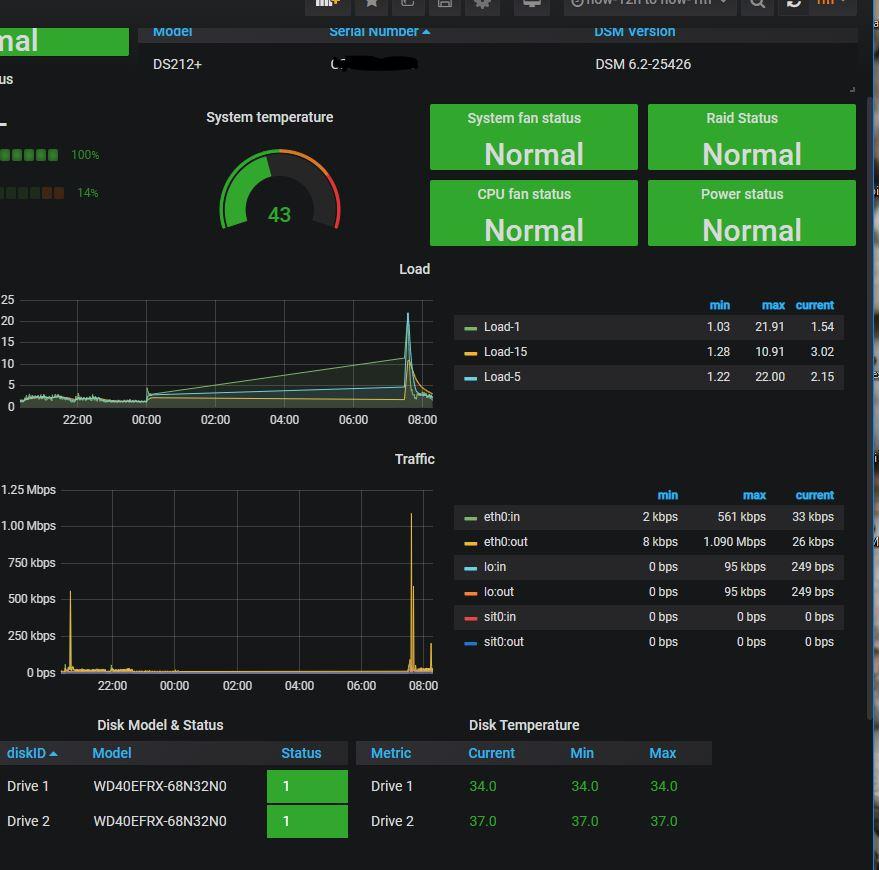The image size is (879, 870).
Task: Click the green Status cell for Drive 2
Action: 307,821
